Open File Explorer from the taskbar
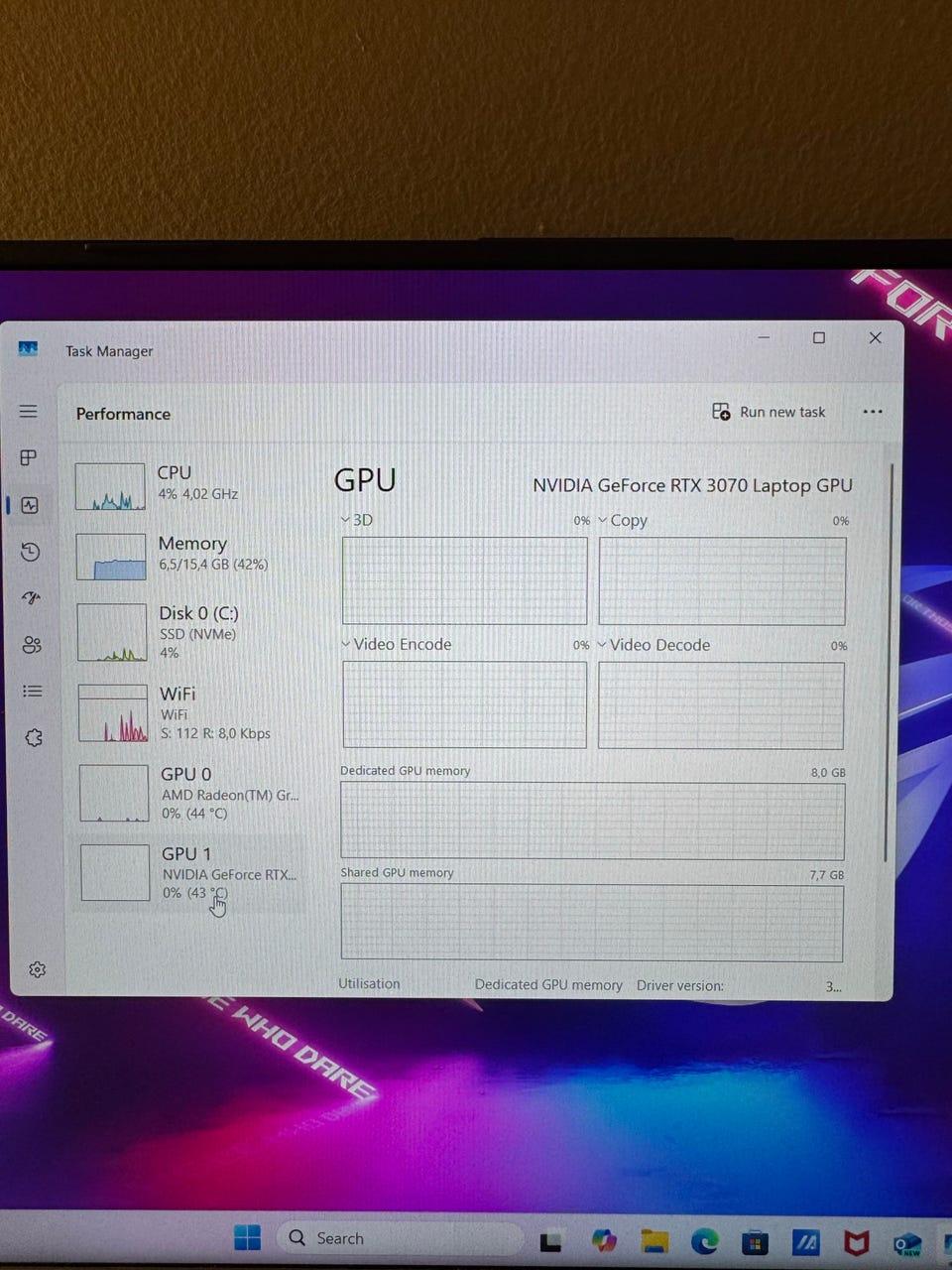This screenshot has height=1270, width=952. coord(654,1240)
